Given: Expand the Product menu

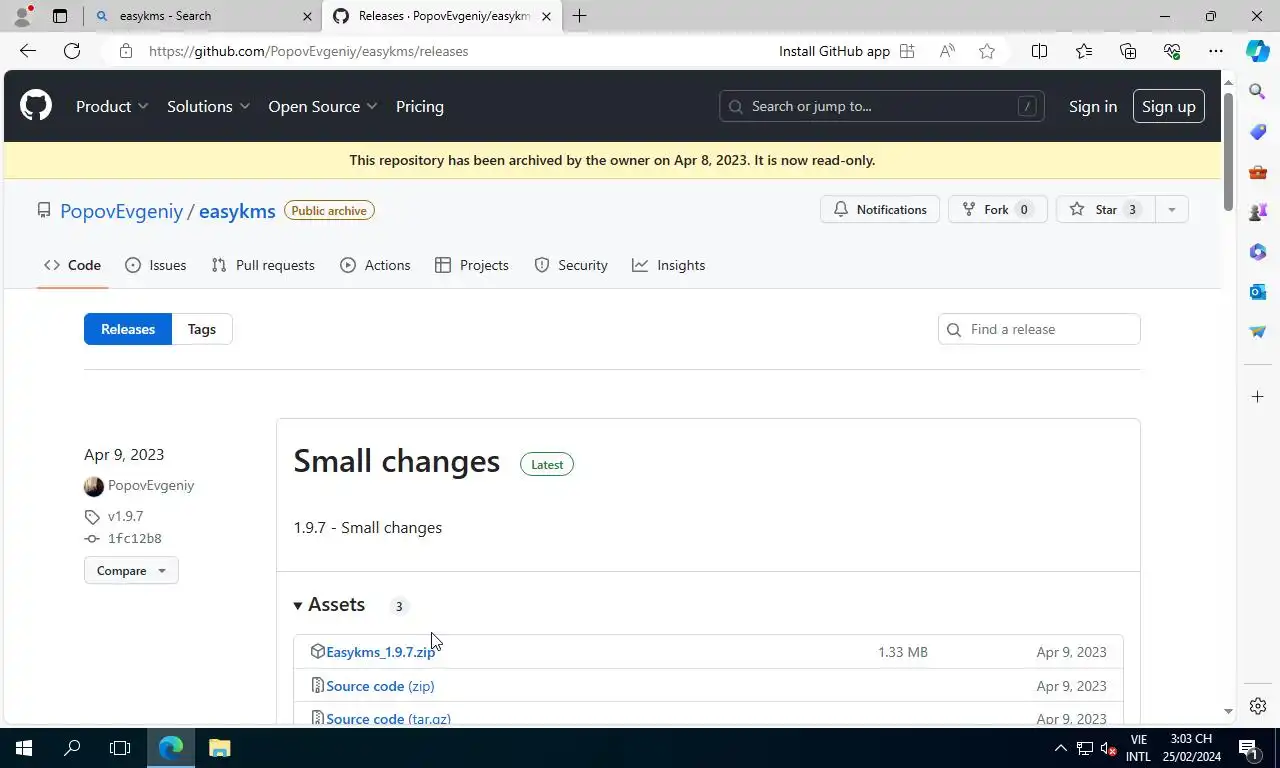Looking at the screenshot, I should click(x=112, y=106).
